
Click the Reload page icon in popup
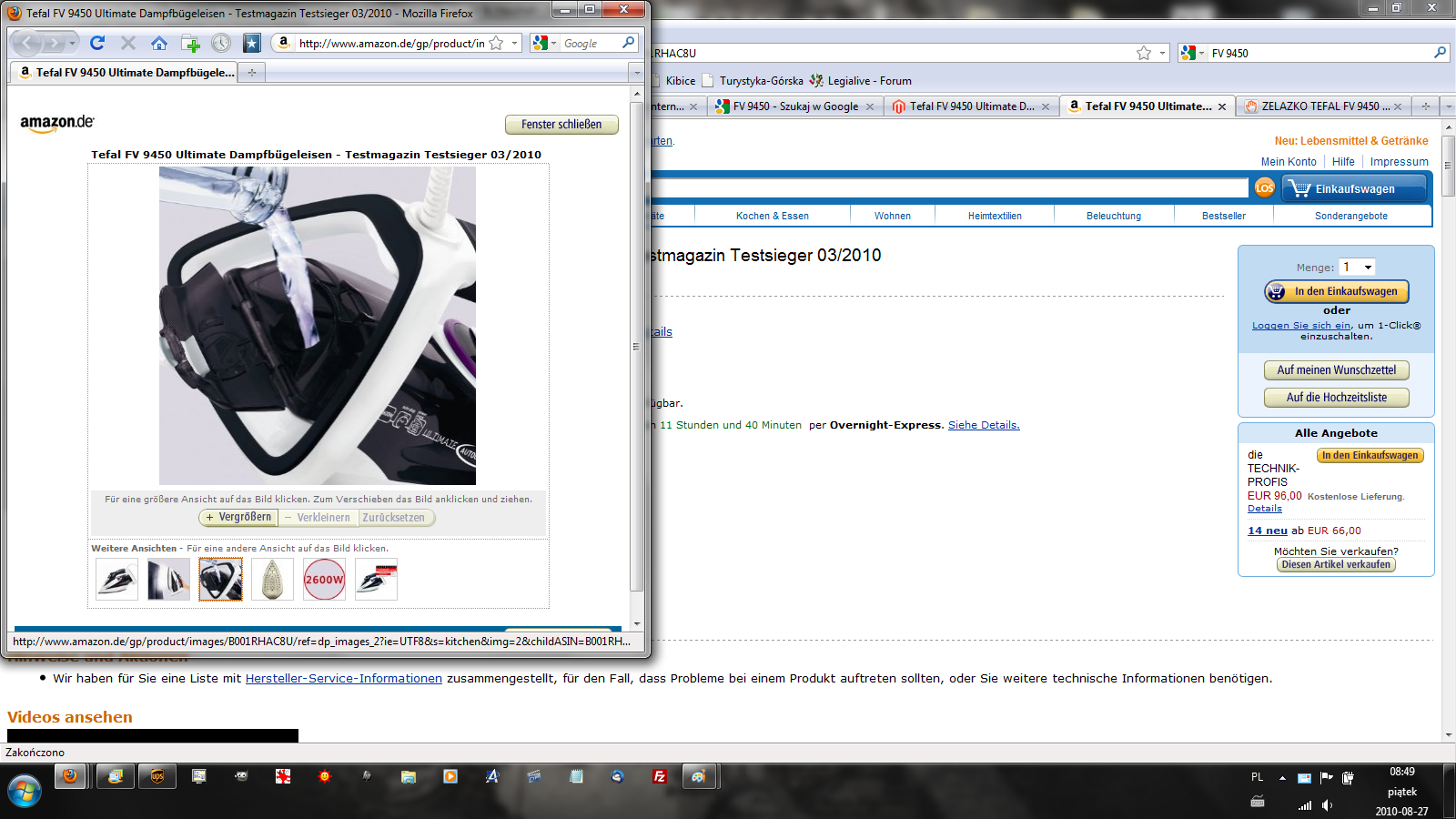tap(97, 43)
